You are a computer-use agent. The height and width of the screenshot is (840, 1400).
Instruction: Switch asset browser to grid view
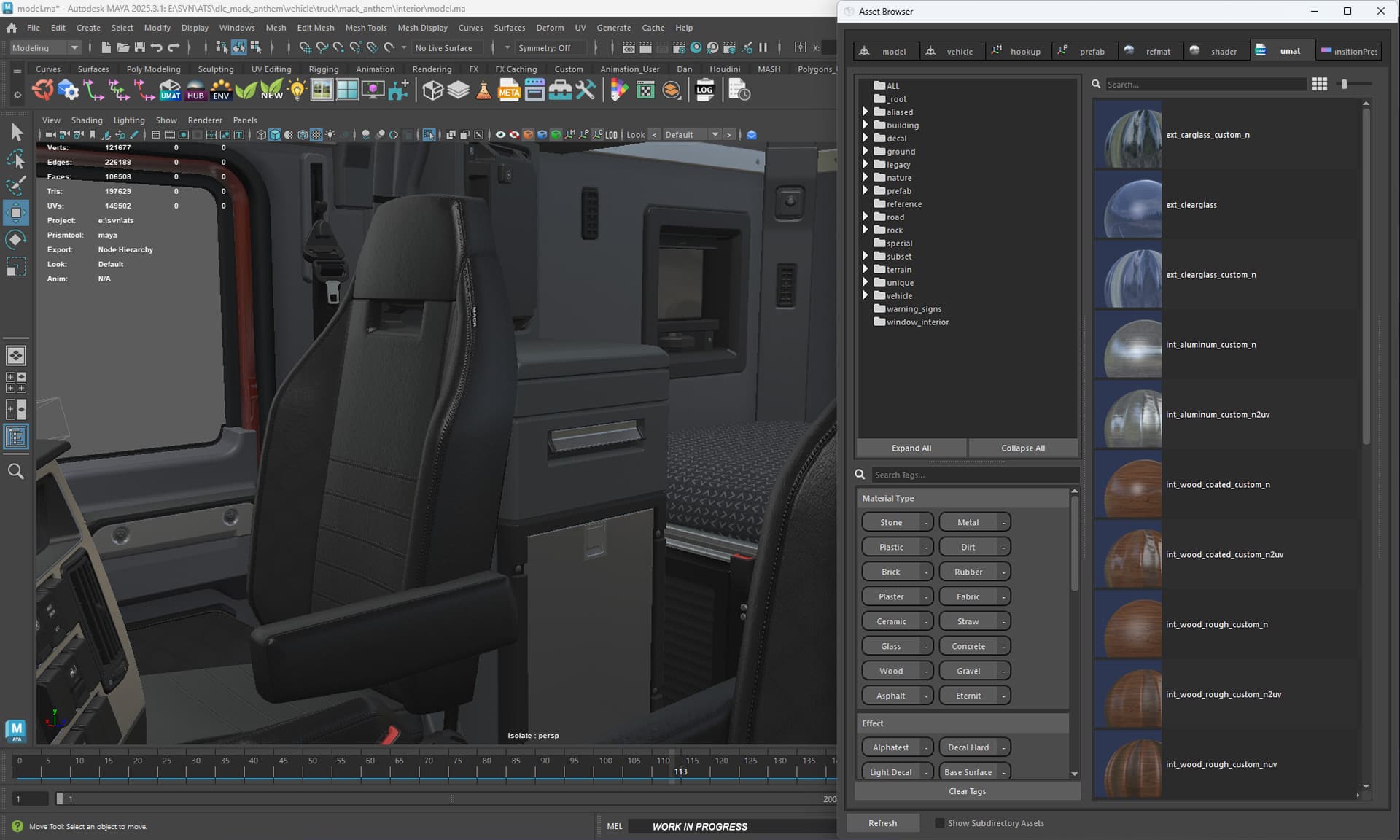tap(1319, 84)
